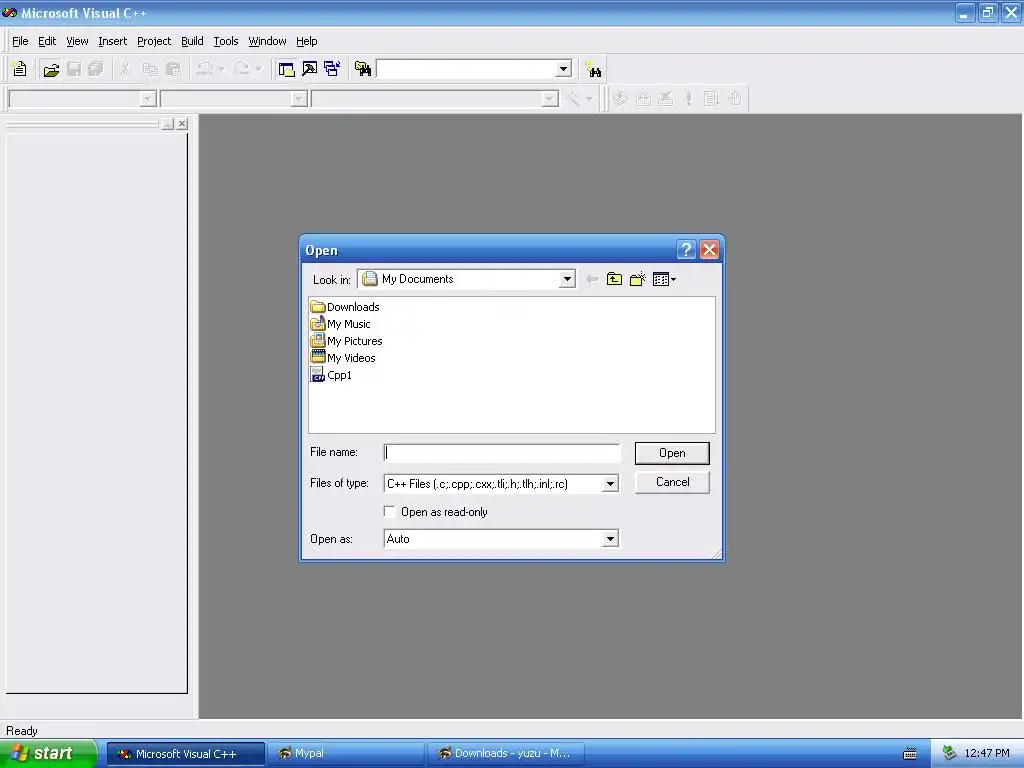Click the system tray keyboard icon

[x=910, y=754]
